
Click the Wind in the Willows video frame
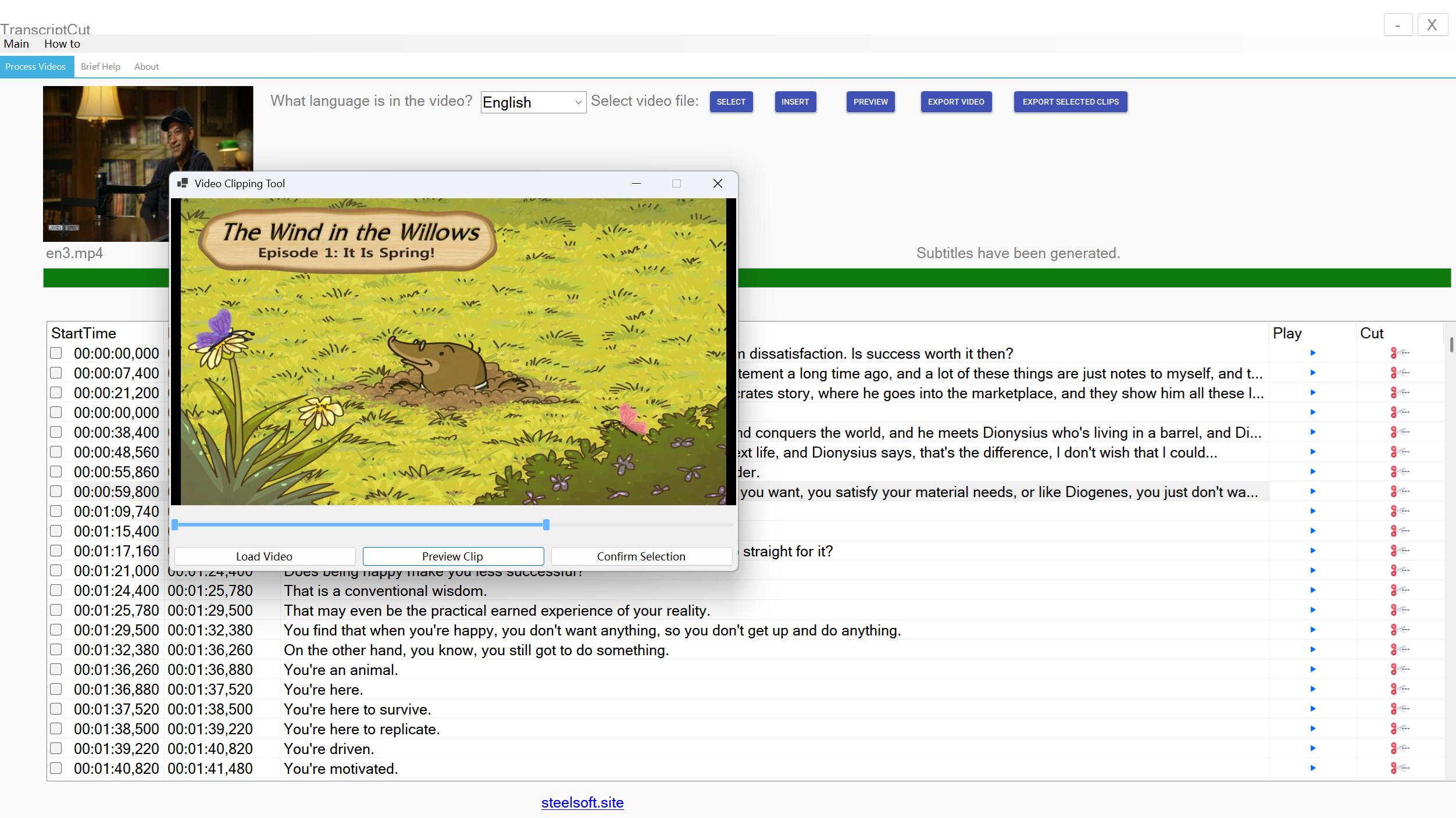[453, 352]
